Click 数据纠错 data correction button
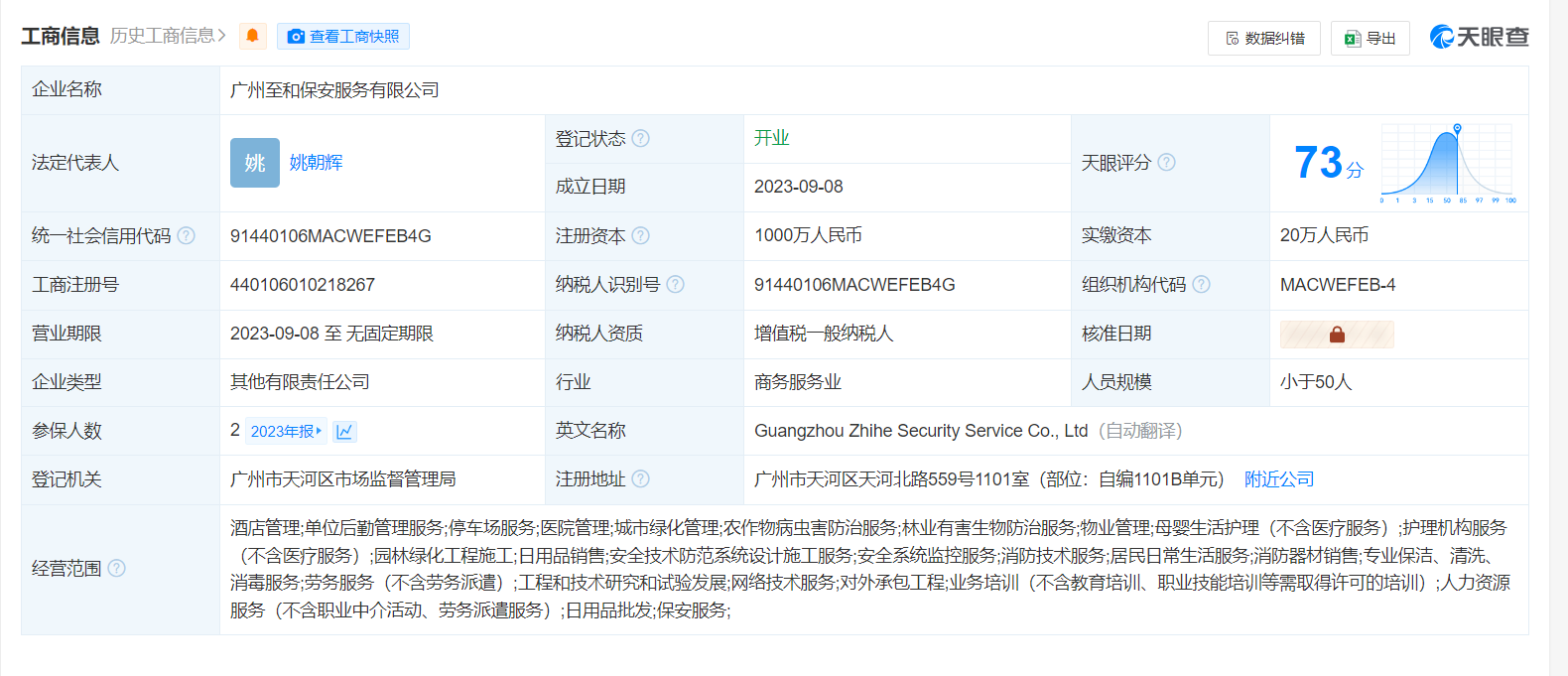The image size is (1568, 676). (x=1264, y=38)
